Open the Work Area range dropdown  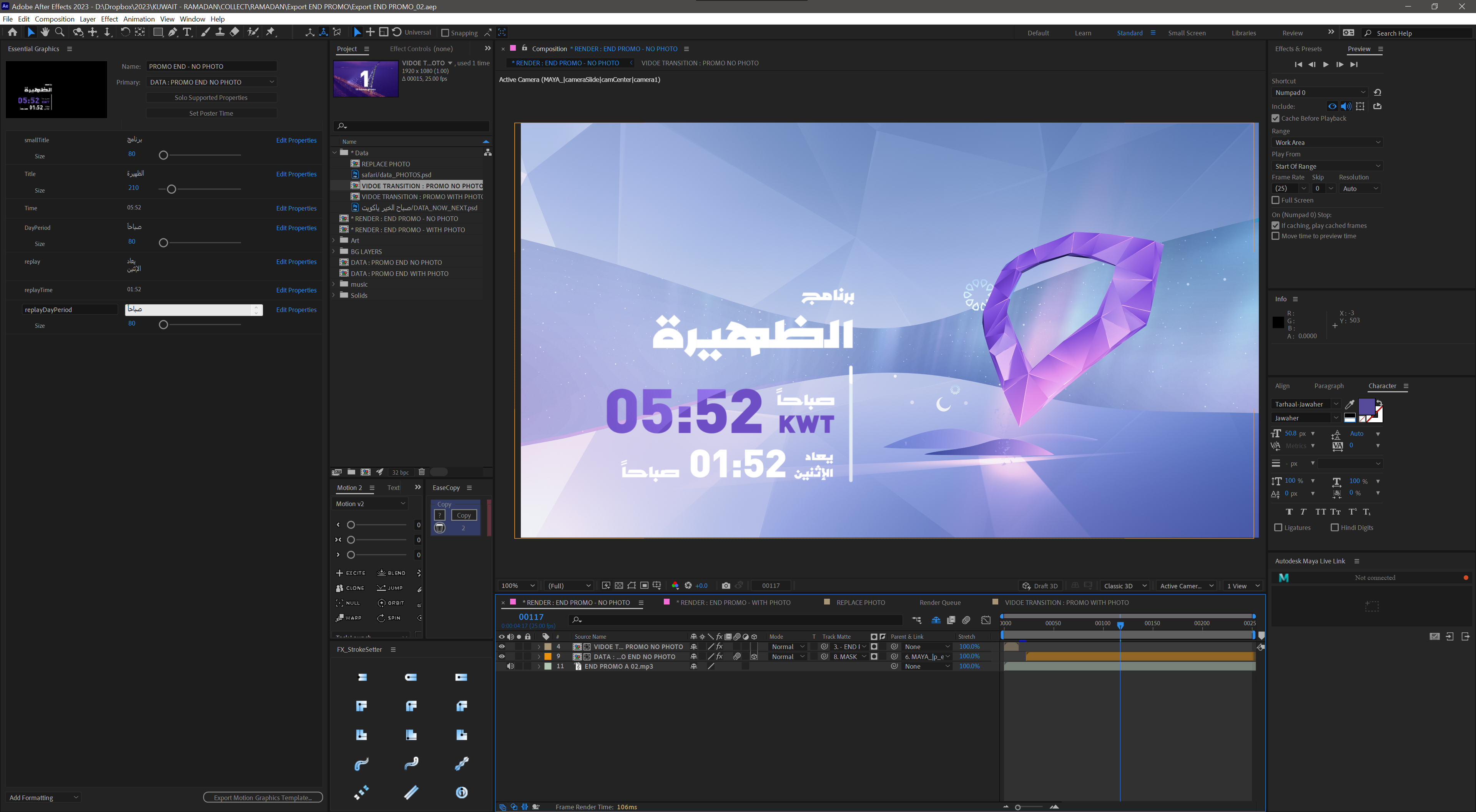[1327, 143]
